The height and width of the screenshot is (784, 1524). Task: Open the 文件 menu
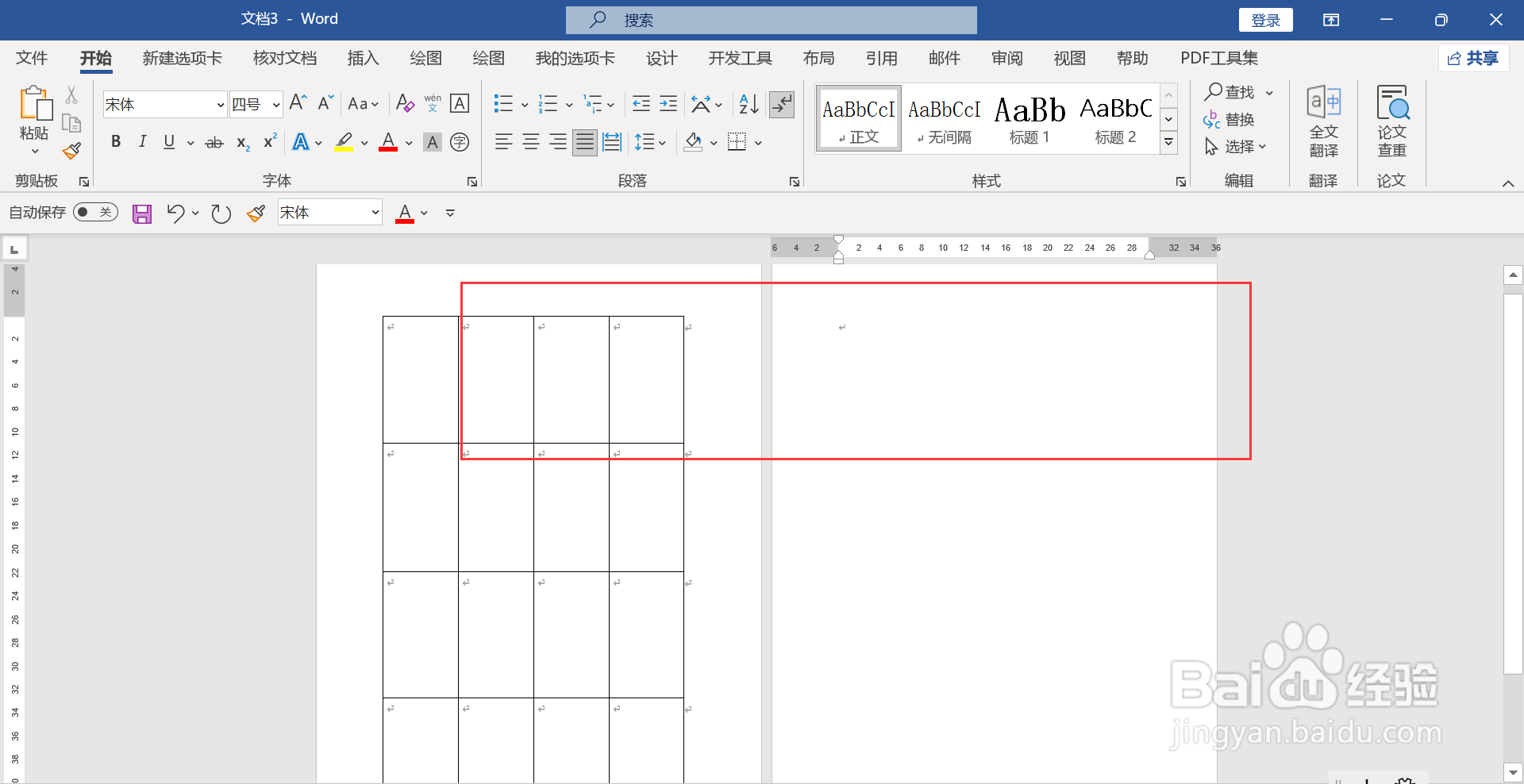point(32,58)
